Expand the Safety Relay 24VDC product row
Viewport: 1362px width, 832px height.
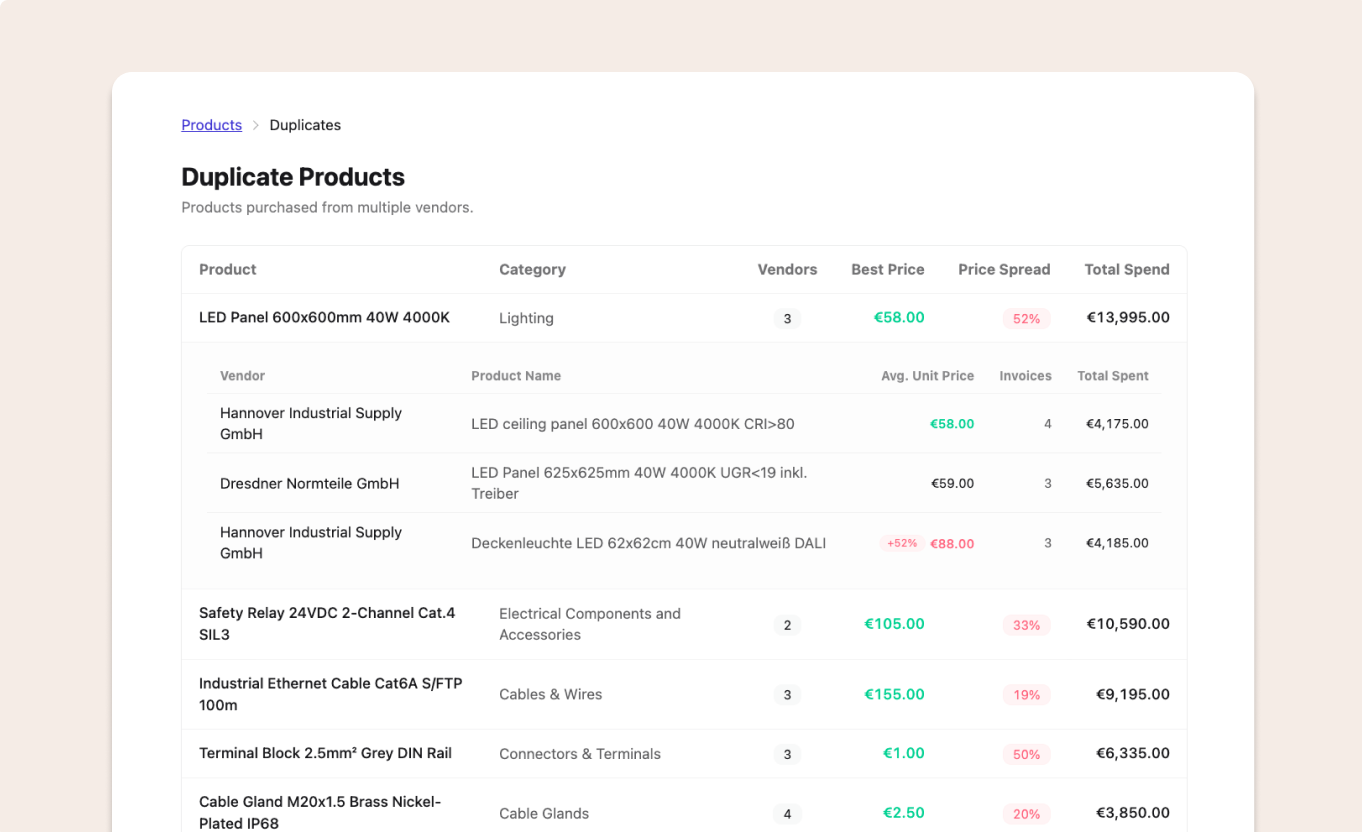click(327, 624)
